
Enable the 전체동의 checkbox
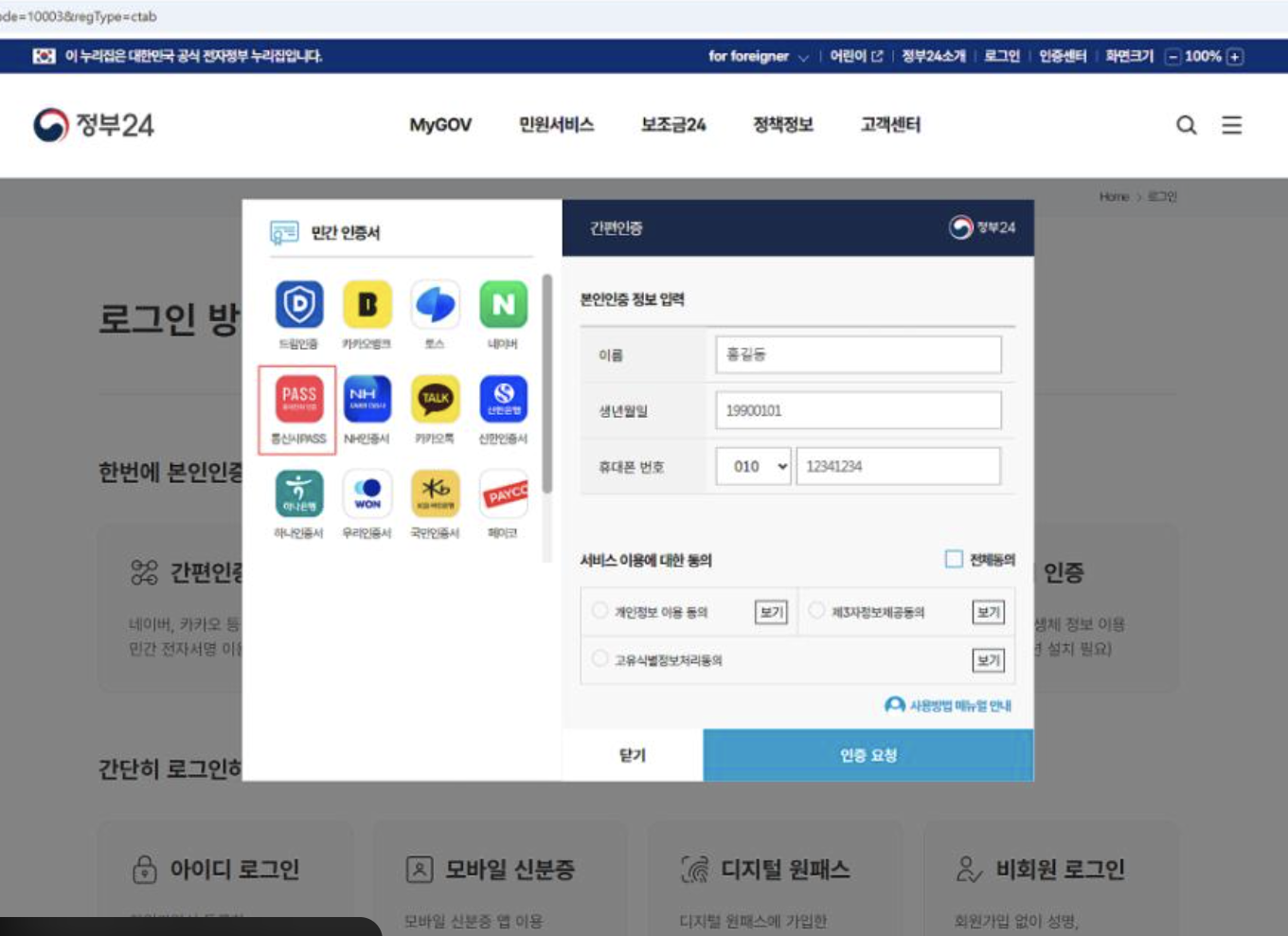pos(953,560)
